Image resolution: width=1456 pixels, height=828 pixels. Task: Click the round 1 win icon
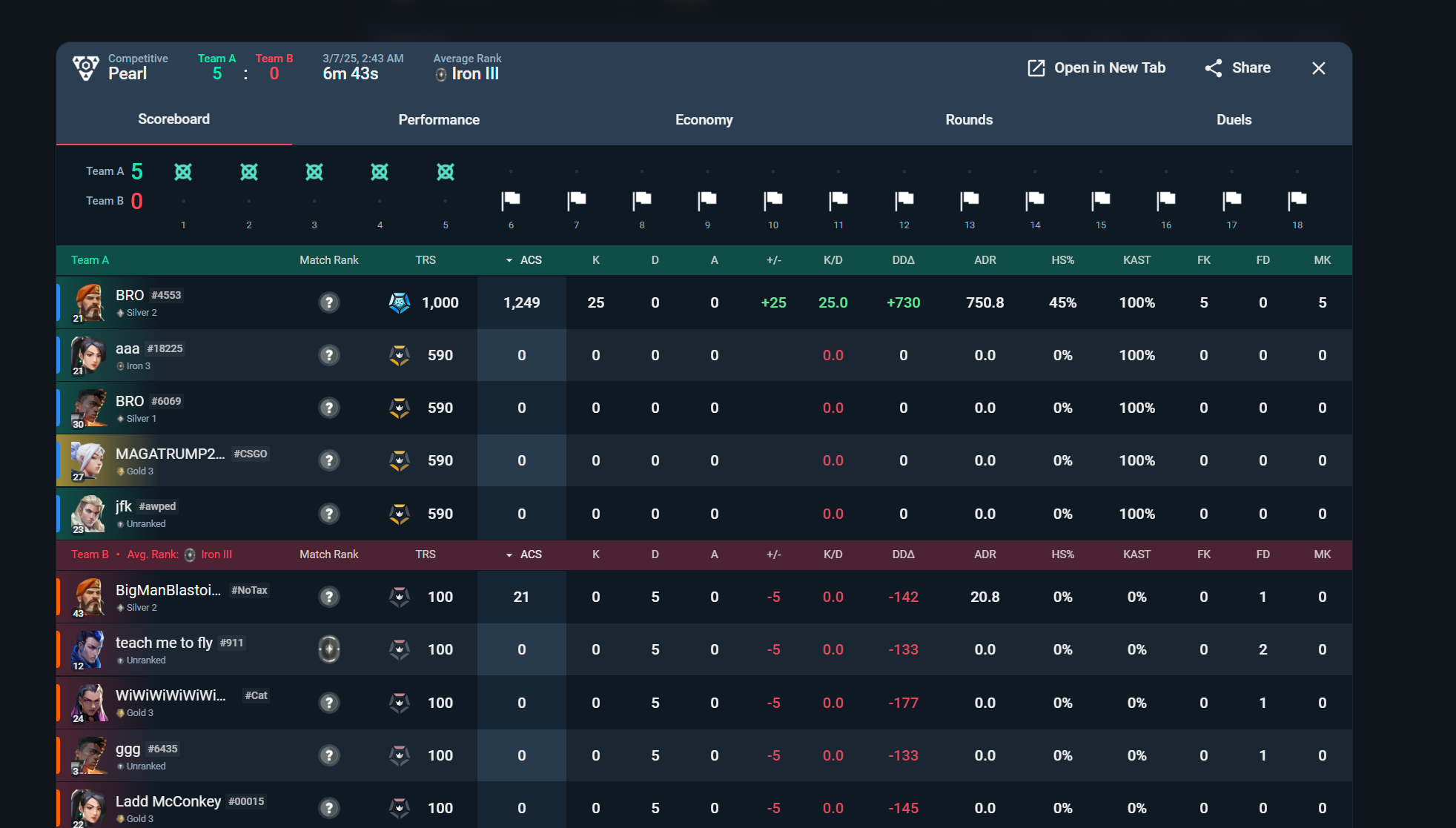(x=183, y=172)
